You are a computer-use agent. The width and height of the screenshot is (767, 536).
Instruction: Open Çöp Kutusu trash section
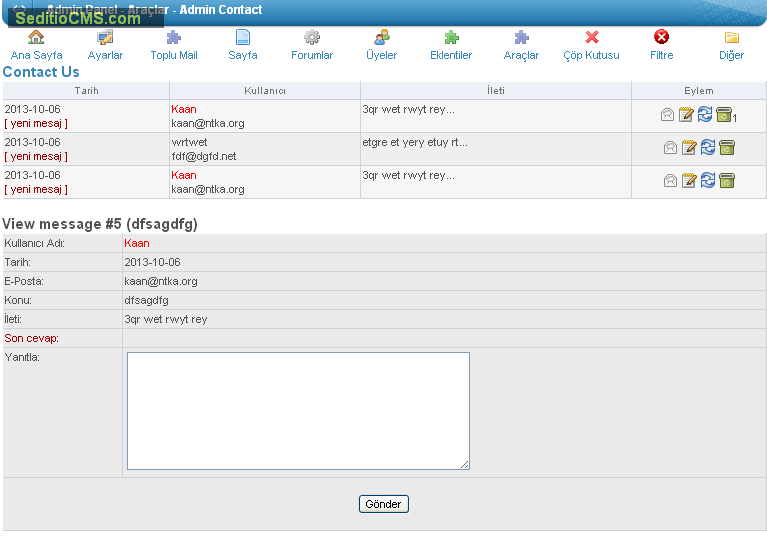[x=591, y=45]
